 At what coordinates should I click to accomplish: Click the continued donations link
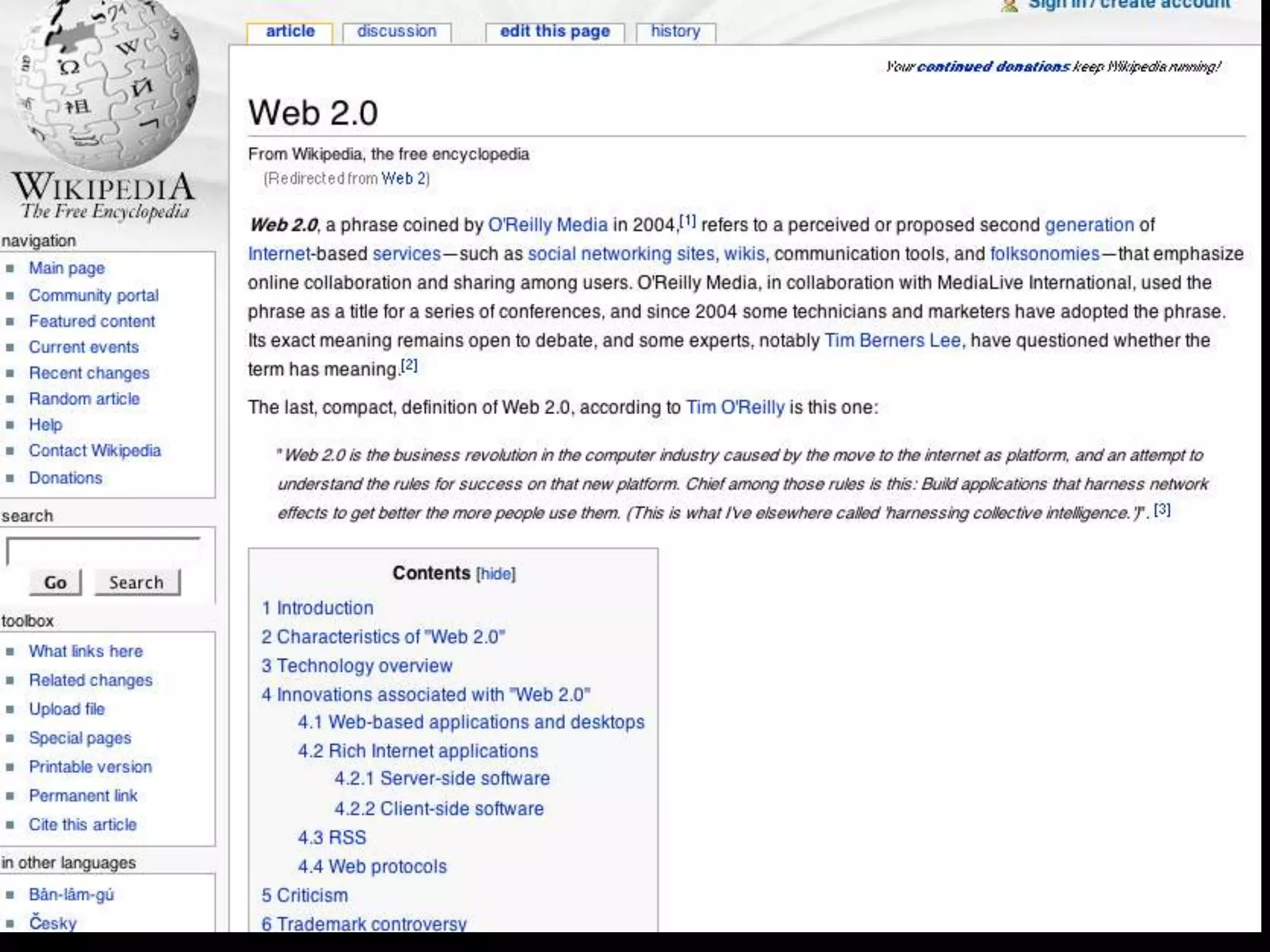[993, 67]
